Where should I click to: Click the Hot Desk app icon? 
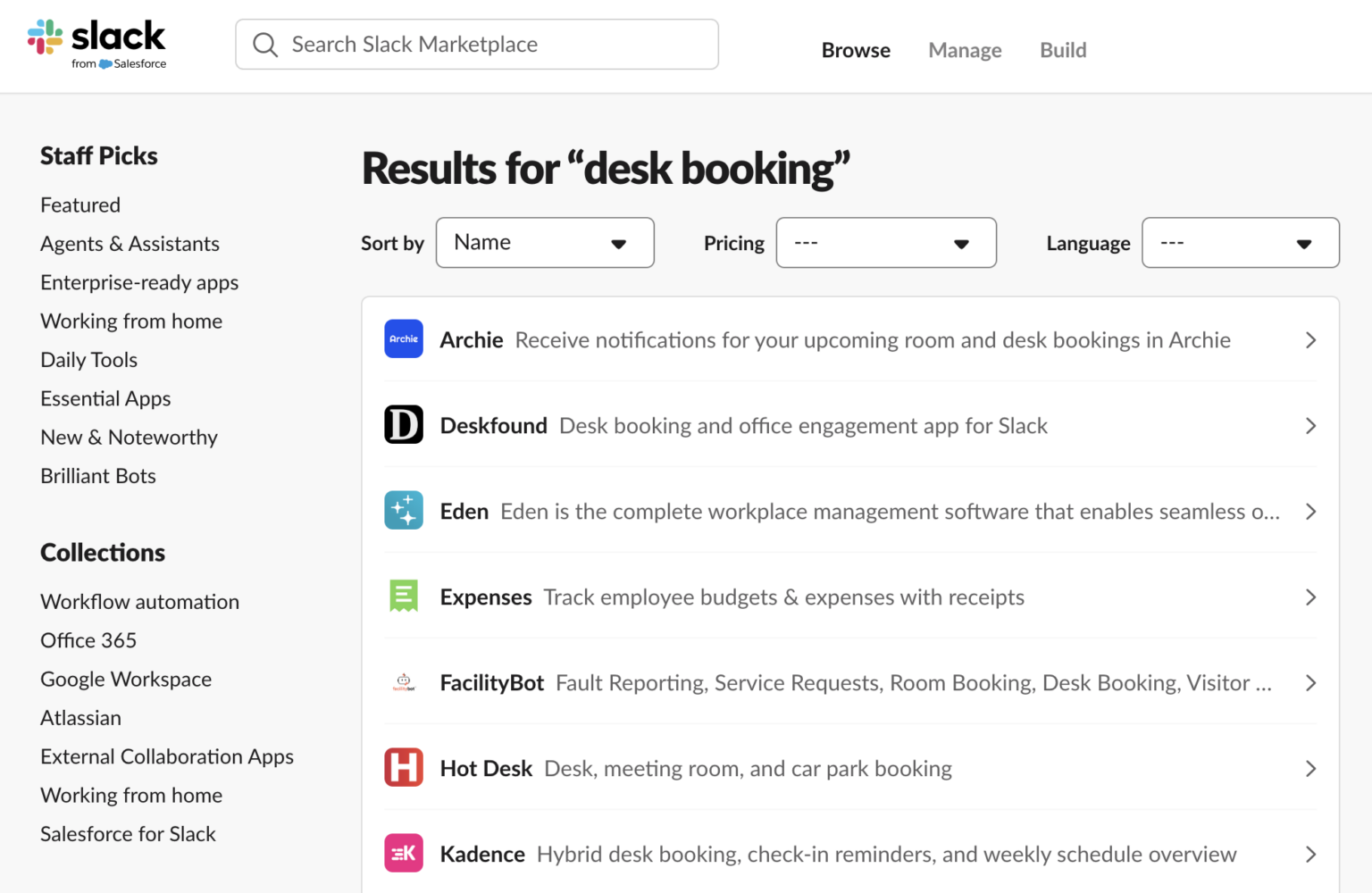pyautogui.click(x=404, y=767)
